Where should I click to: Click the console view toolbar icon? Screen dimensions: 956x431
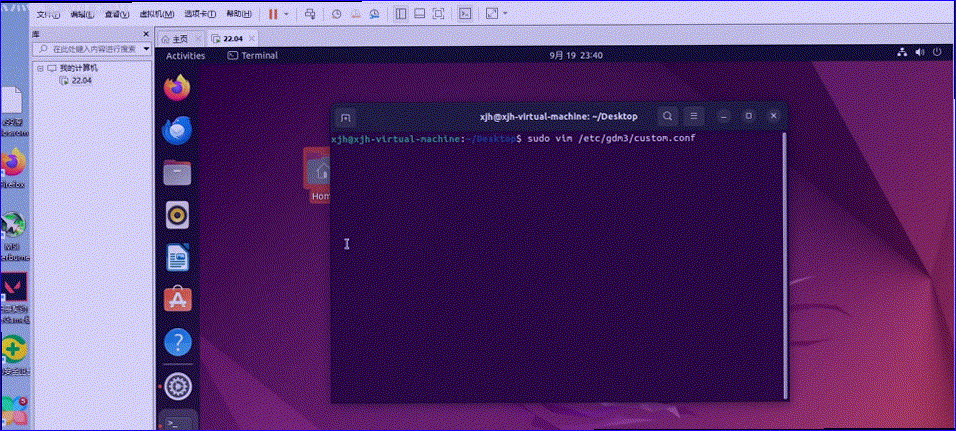point(465,13)
